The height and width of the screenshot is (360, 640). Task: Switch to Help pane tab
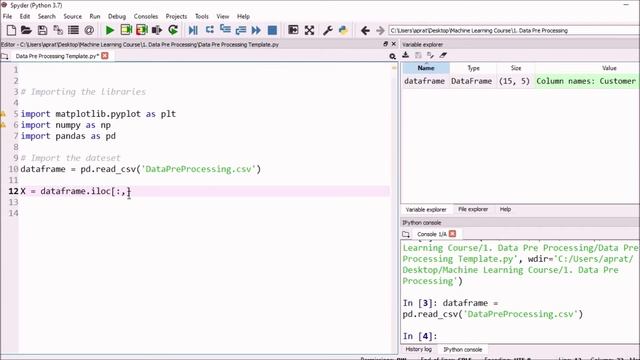click(505, 209)
